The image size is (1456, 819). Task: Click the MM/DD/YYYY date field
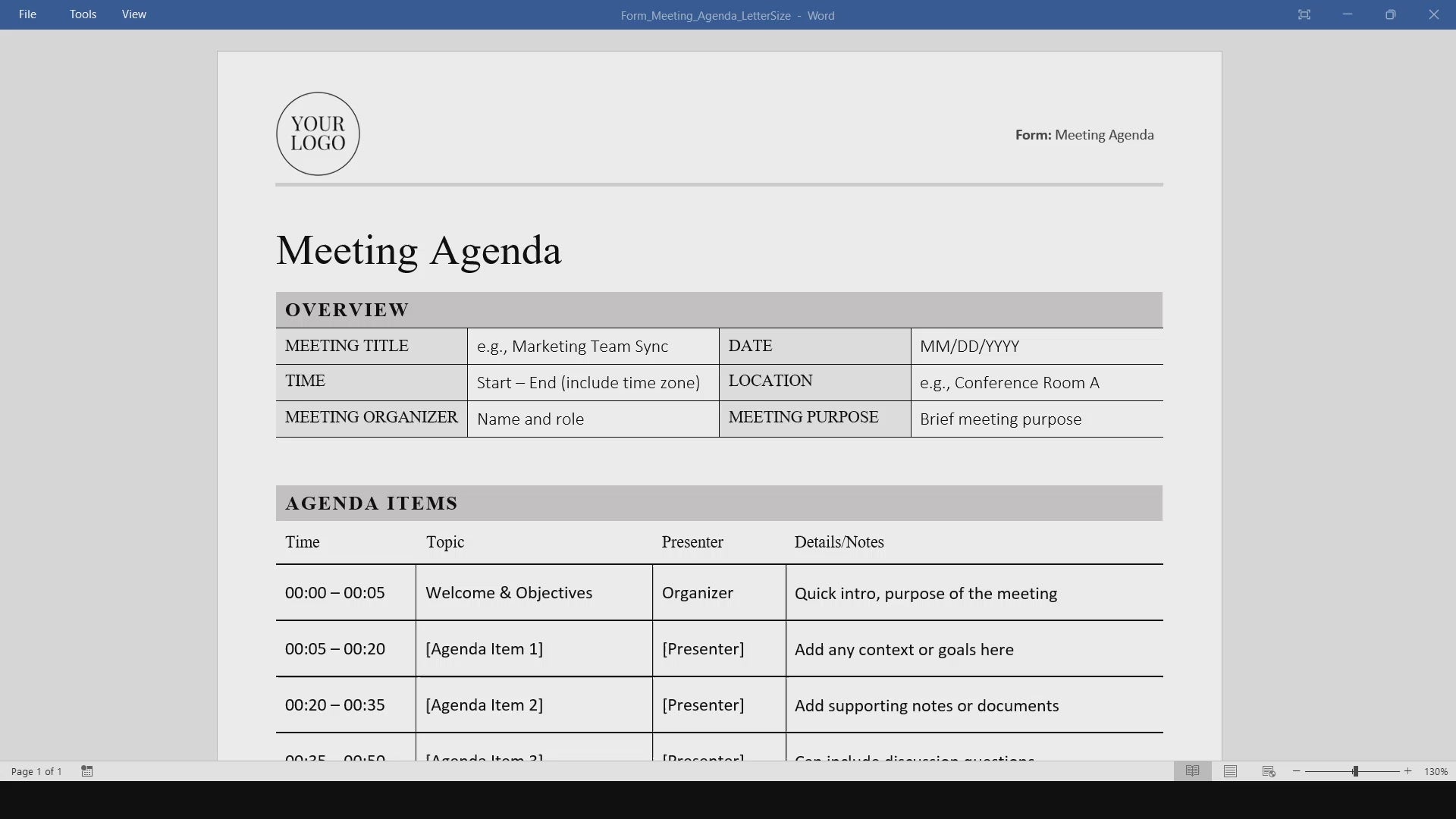click(969, 347)
